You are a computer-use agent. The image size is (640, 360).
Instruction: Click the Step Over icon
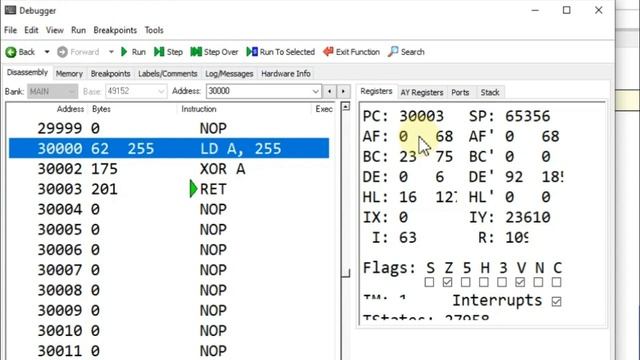point(196,52)
